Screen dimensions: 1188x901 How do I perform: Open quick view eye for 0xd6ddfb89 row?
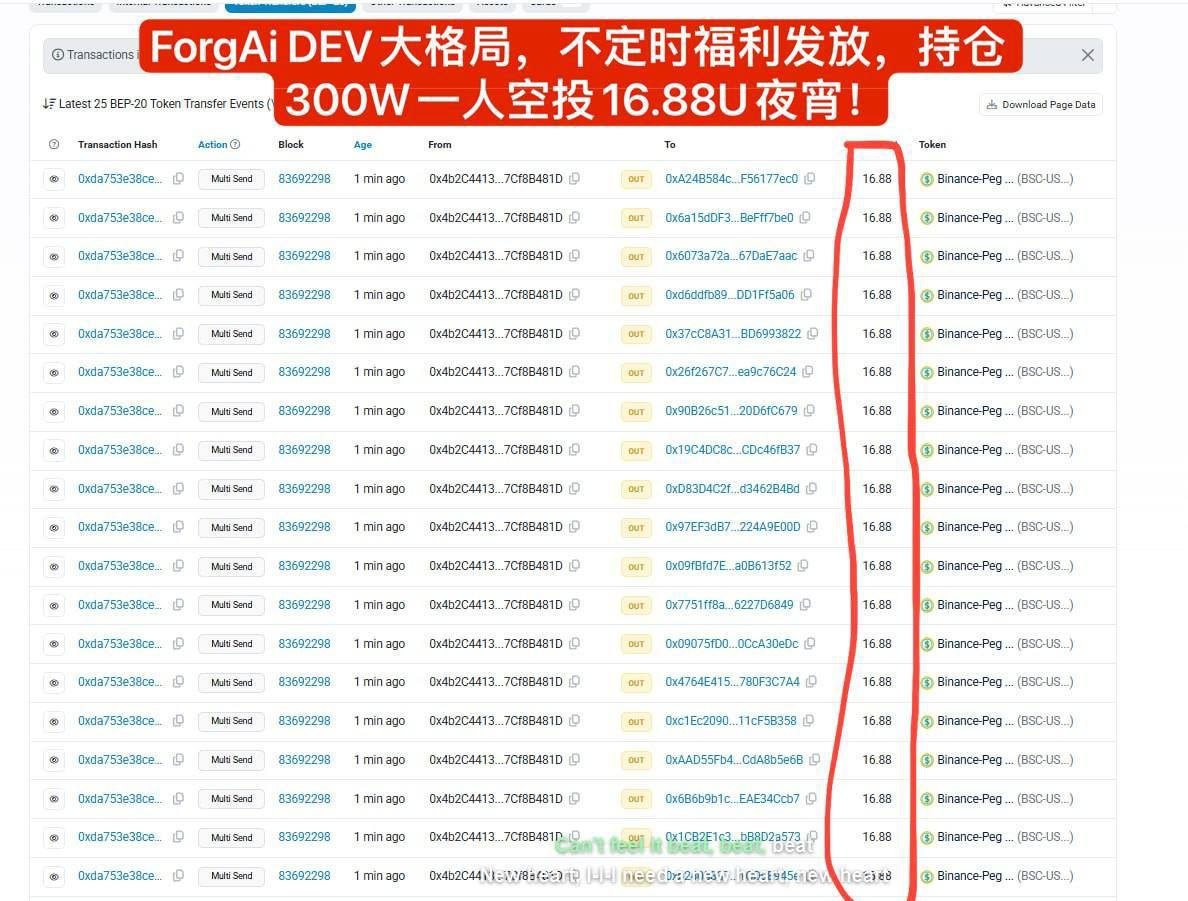pos(54,296)
